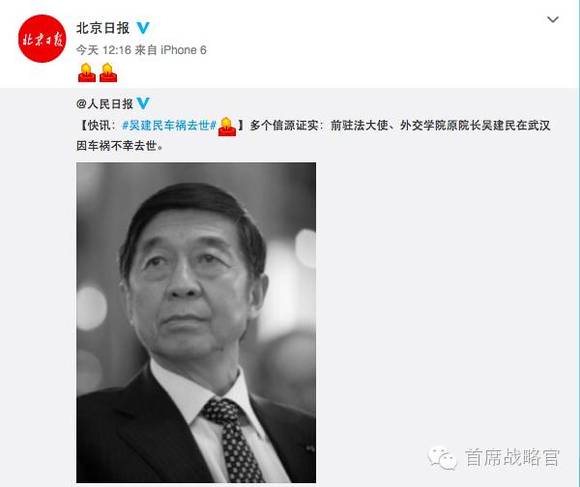Click the iPhone 6 source link
Viewport: 580px width, 487px height.
183,50
